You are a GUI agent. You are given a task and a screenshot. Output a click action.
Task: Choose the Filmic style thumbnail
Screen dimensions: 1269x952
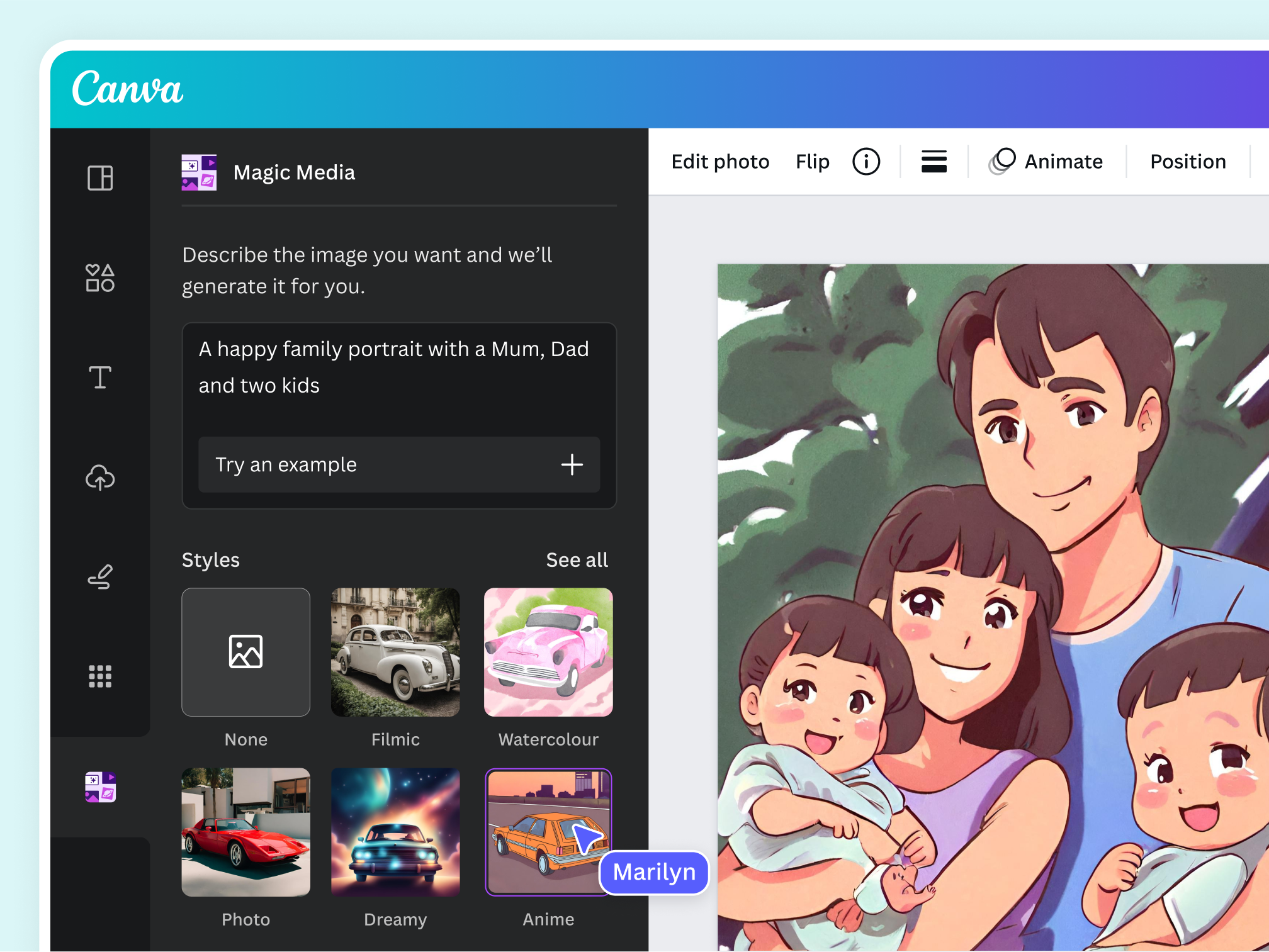[x=395, y=652]
